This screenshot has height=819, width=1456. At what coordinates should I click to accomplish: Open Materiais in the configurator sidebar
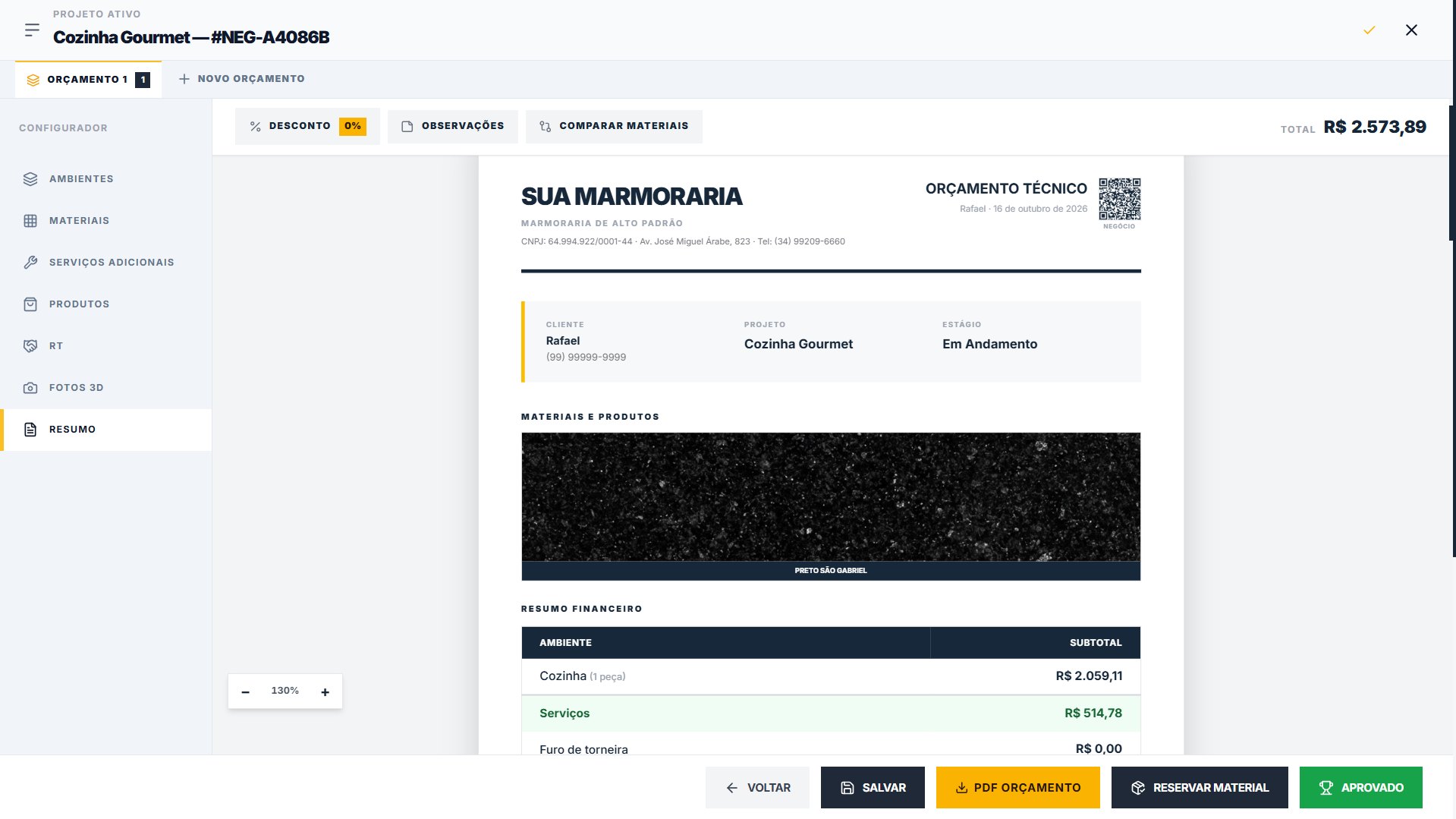tap(106, 221)
